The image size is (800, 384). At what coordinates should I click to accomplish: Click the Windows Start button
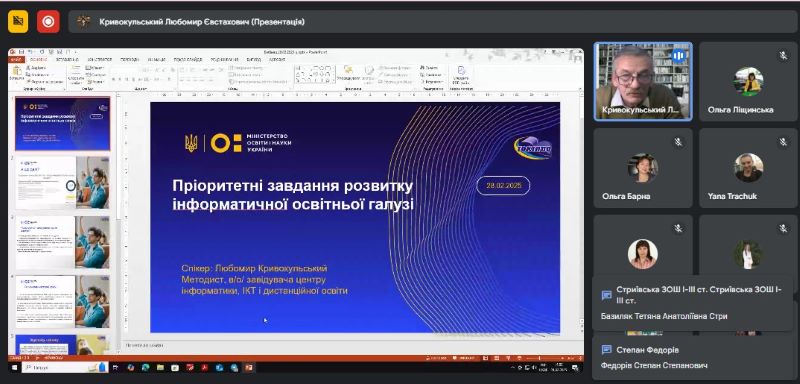pyautogui.click(x=14, y=367)
